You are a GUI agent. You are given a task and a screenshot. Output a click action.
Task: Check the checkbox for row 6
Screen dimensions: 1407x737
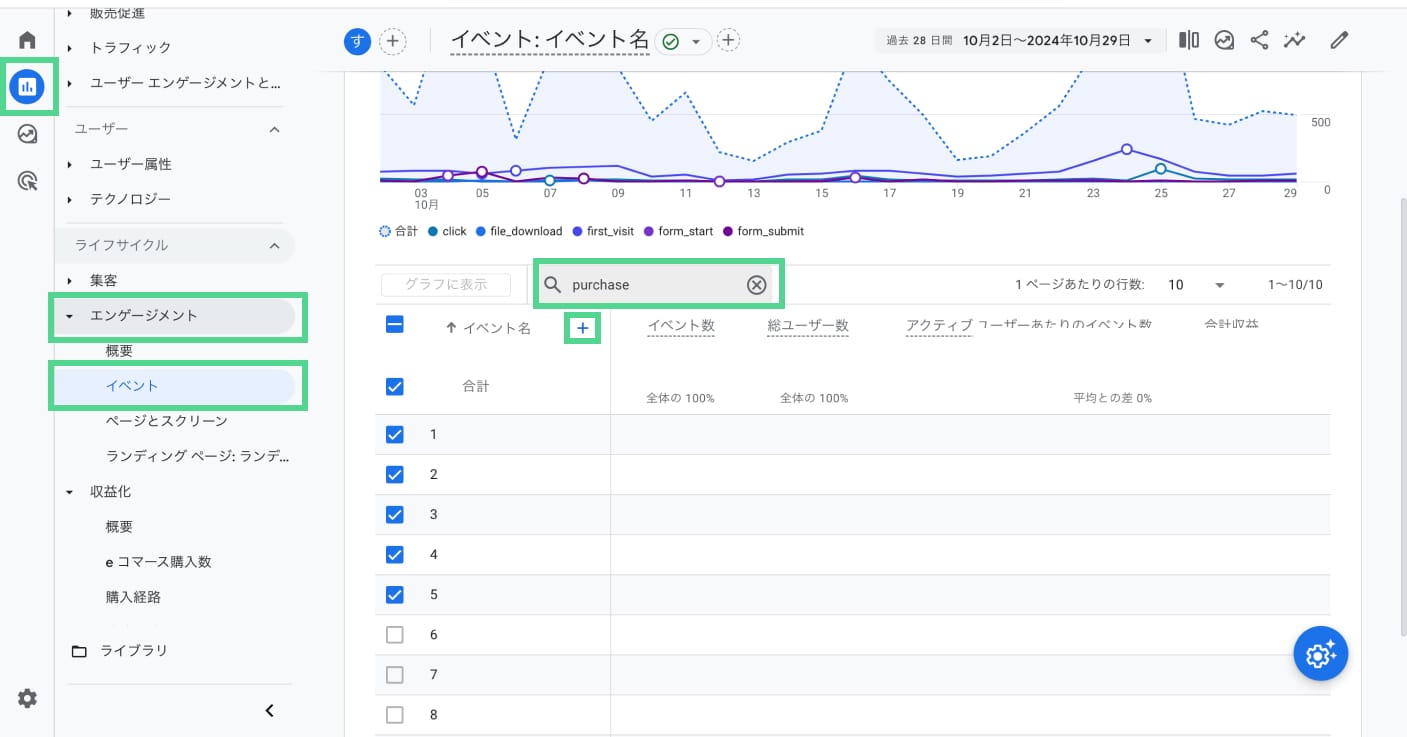point(394,635)
